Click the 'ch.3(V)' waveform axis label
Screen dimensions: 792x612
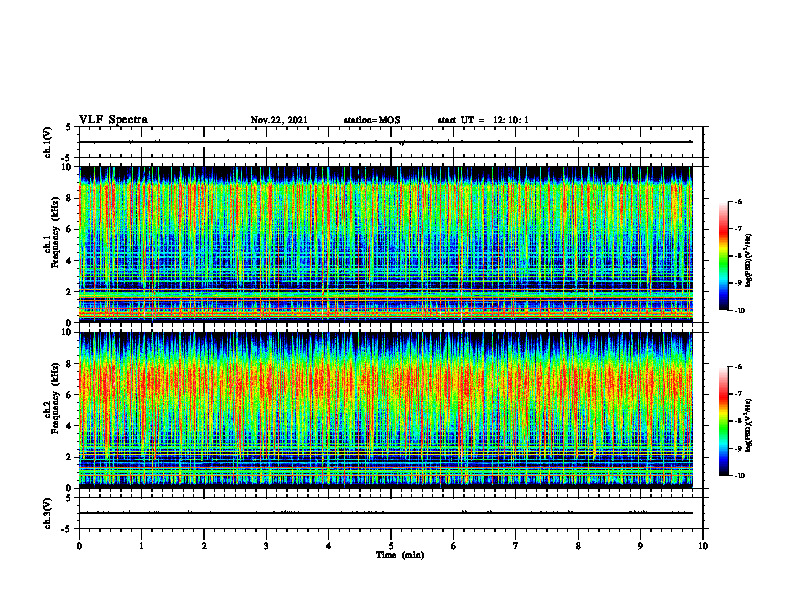click(47, 513)
